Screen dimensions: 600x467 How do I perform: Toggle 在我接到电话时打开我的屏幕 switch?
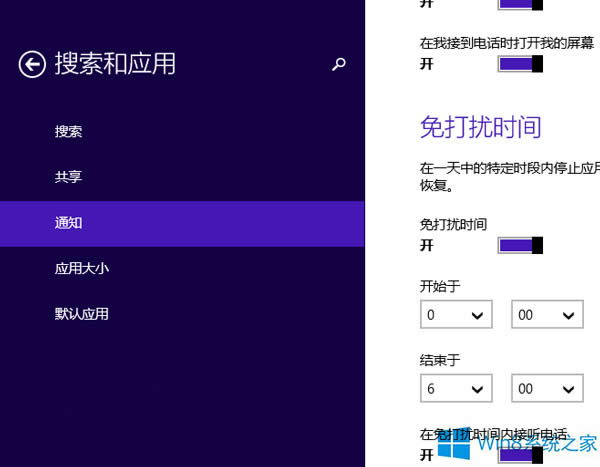click(x=520, y=64)
